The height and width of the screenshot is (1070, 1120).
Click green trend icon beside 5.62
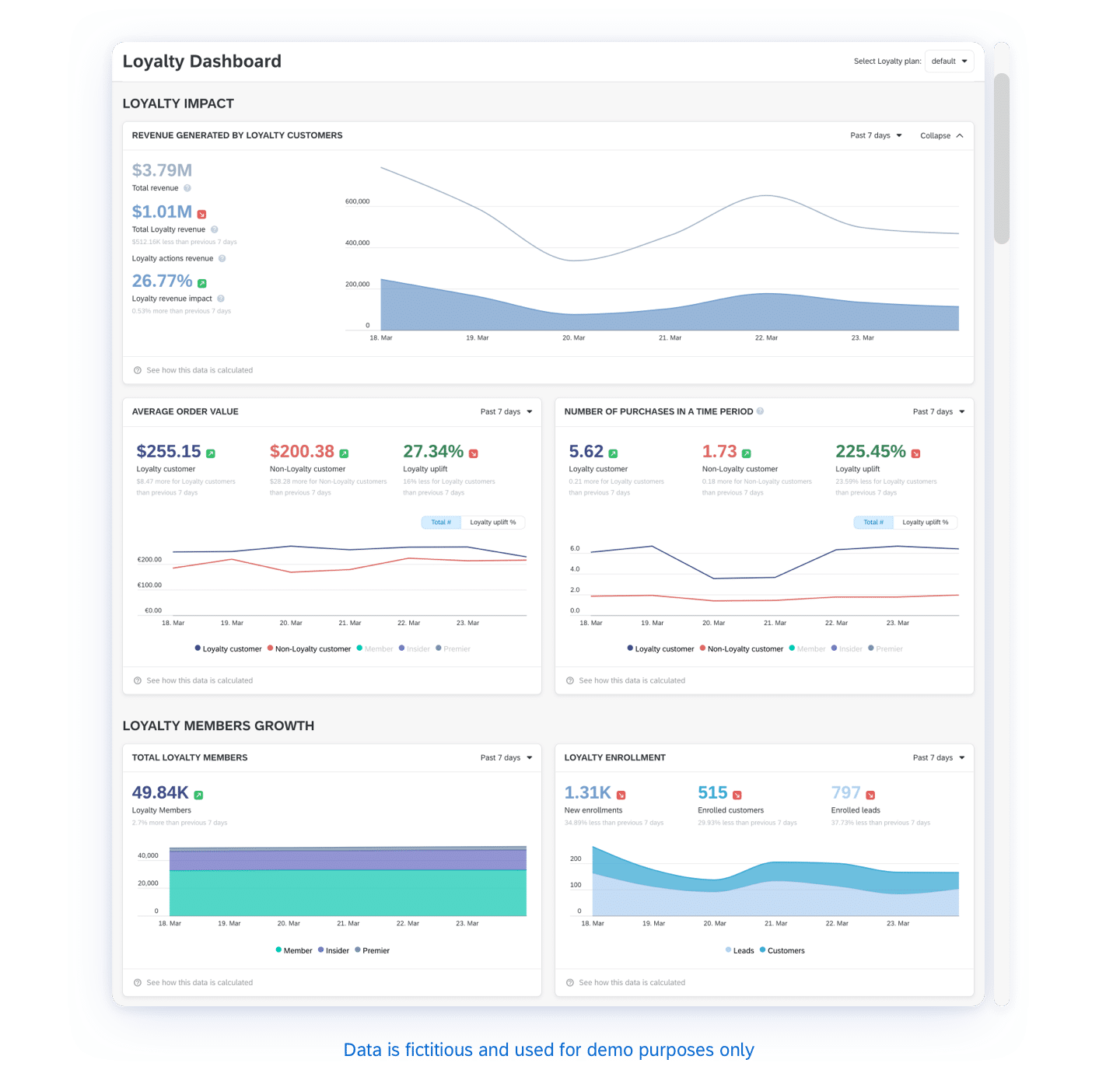click(613, 453)
